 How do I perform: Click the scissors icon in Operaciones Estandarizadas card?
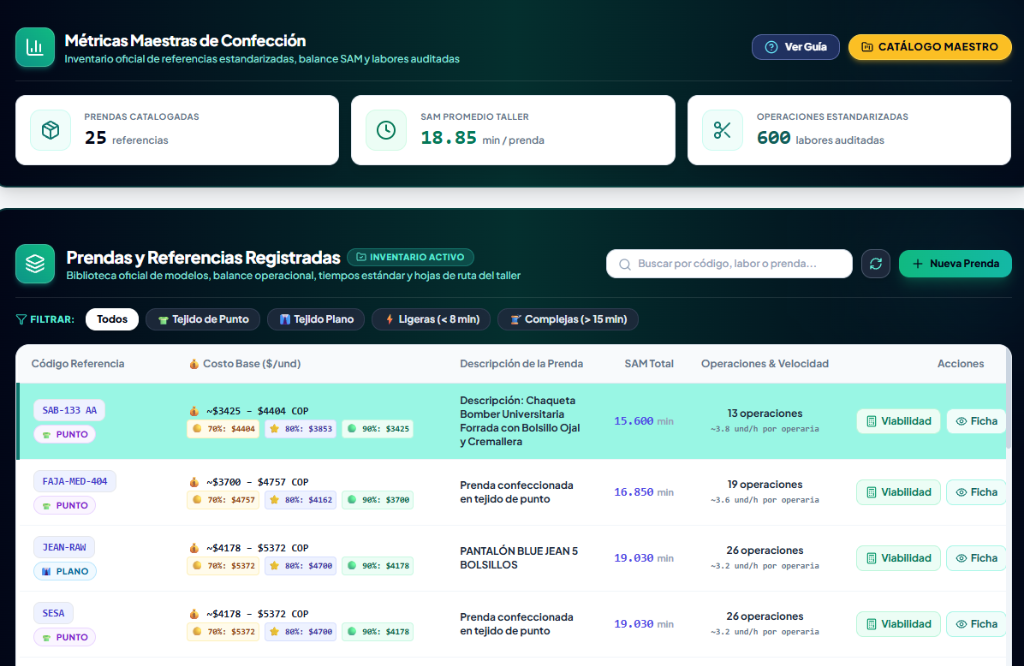point(722,130)
